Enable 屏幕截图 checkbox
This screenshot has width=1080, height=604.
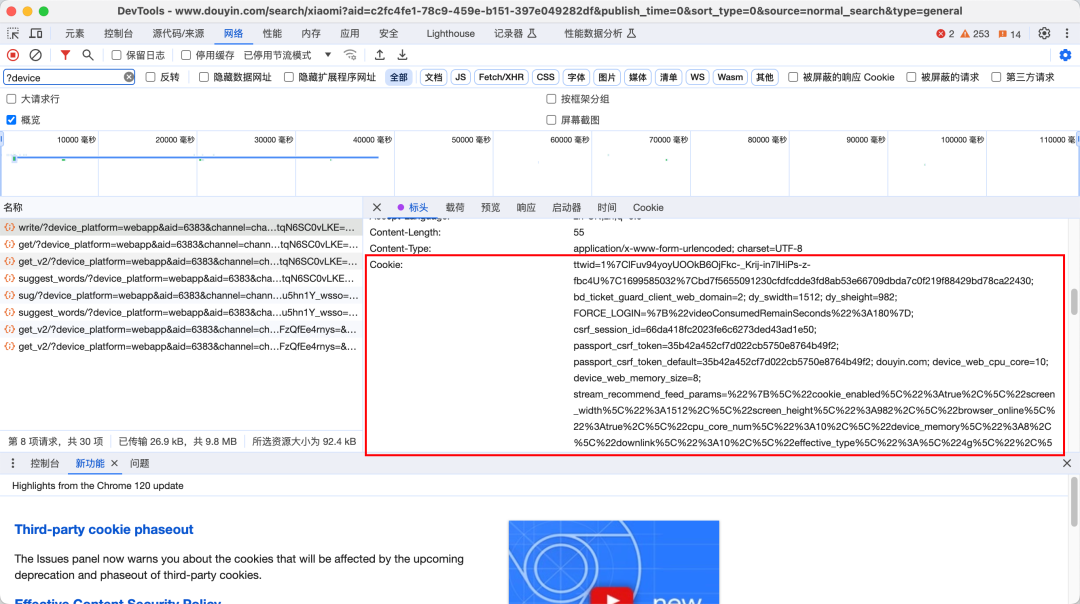551,120
